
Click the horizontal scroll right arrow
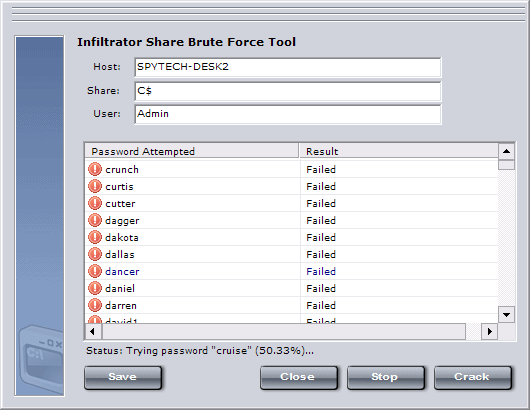pyautogui.click(x=489, y=331)
